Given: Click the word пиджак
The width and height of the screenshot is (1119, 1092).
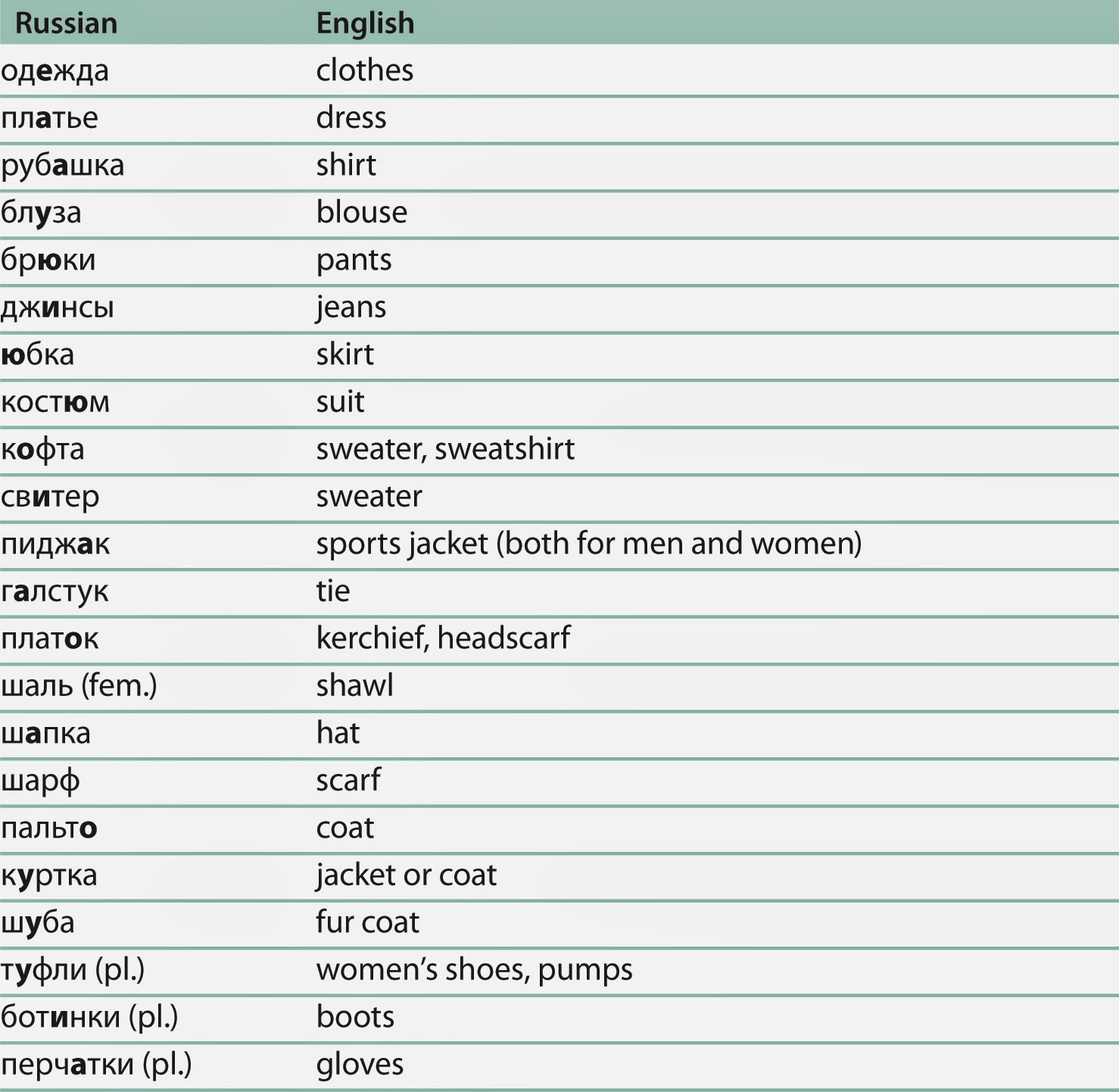Looking at the screenshot, I should pos(55,545).
